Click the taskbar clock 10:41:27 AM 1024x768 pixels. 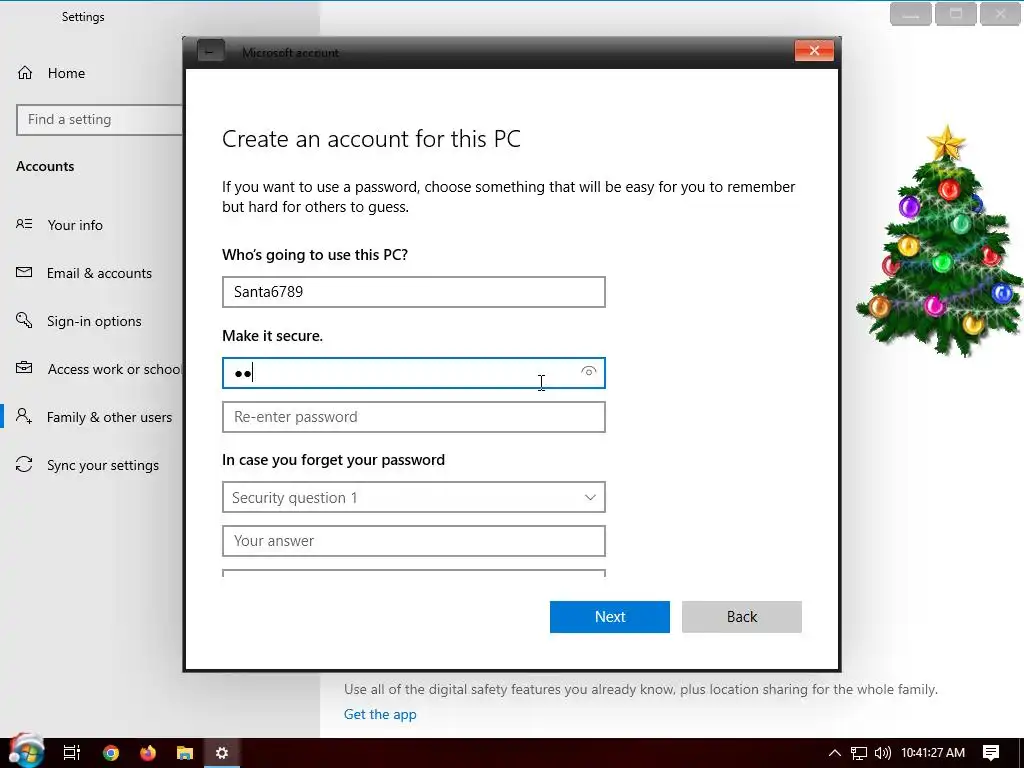(x=933, y=753)
